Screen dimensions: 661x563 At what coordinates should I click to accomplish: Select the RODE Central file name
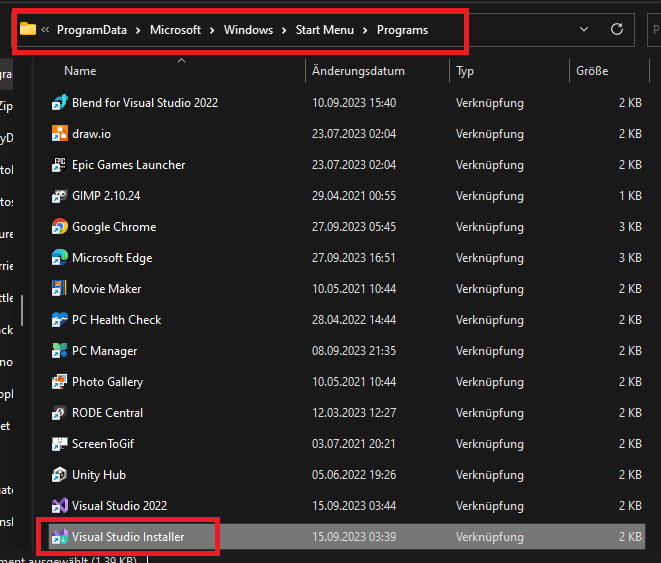[107, 413]
